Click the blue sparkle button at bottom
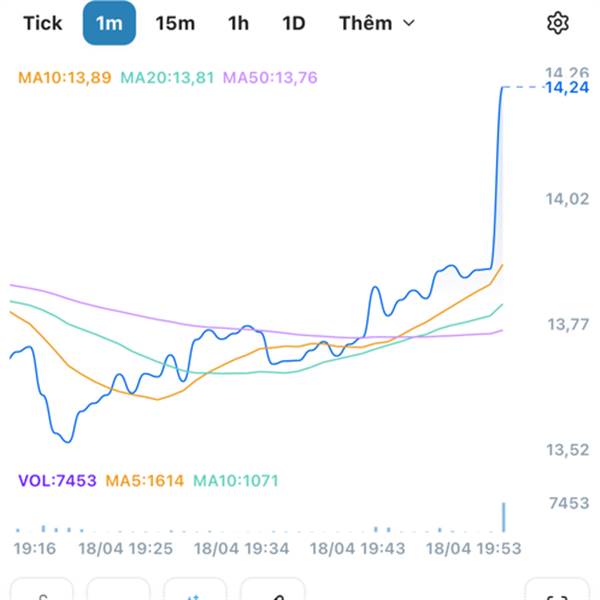 pyautogui.click(x=195, y=590)
